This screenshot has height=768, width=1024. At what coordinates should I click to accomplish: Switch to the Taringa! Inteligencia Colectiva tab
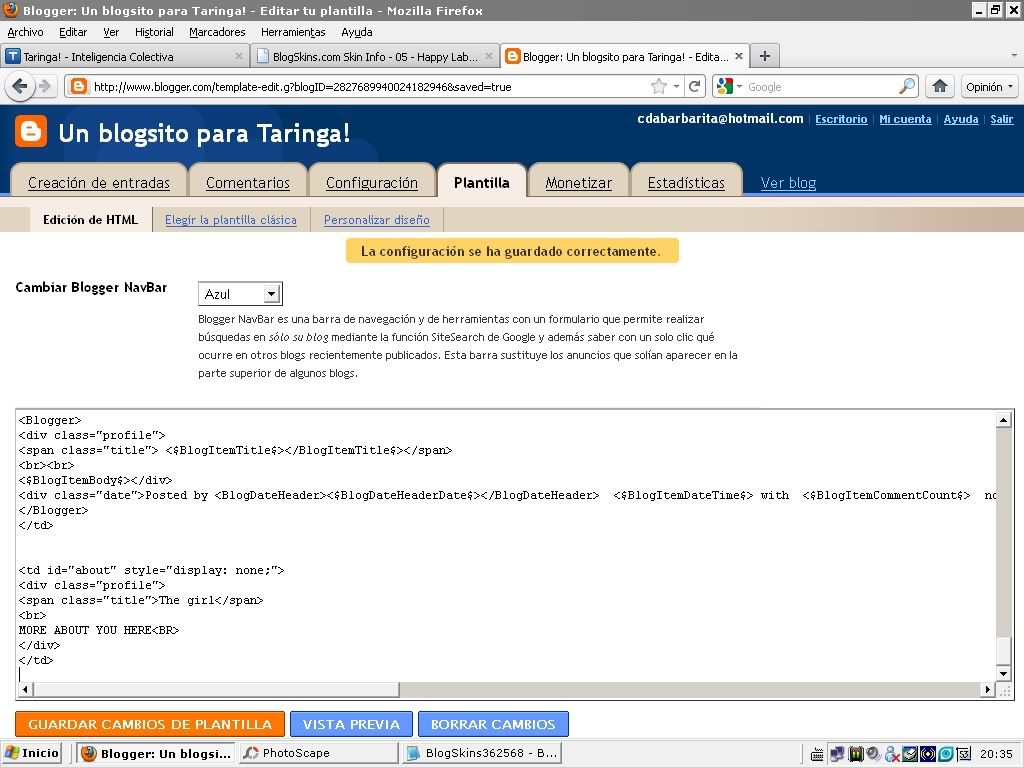pos(125,56)
